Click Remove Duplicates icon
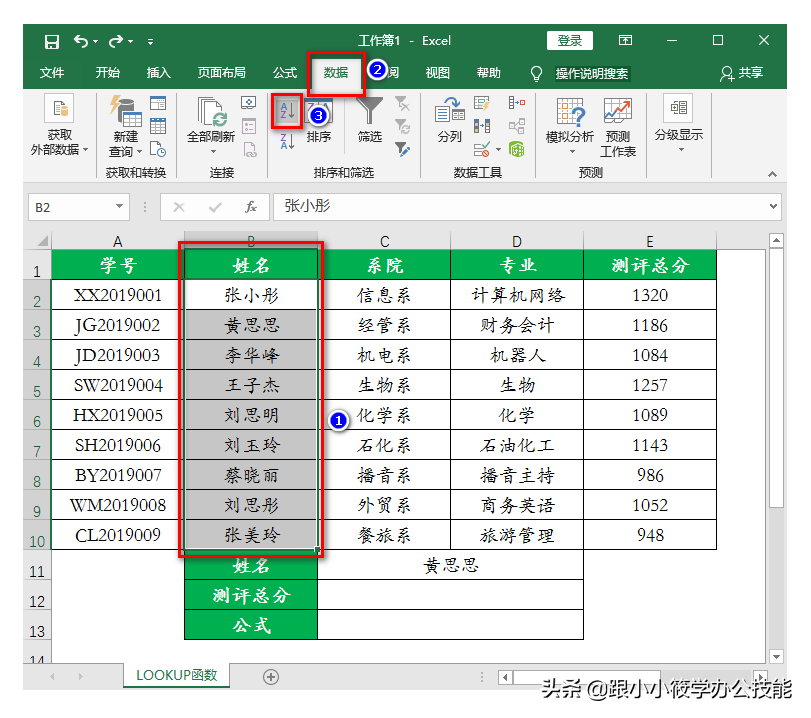Viewport: 811px width, 718px height. tap(482, 126)
